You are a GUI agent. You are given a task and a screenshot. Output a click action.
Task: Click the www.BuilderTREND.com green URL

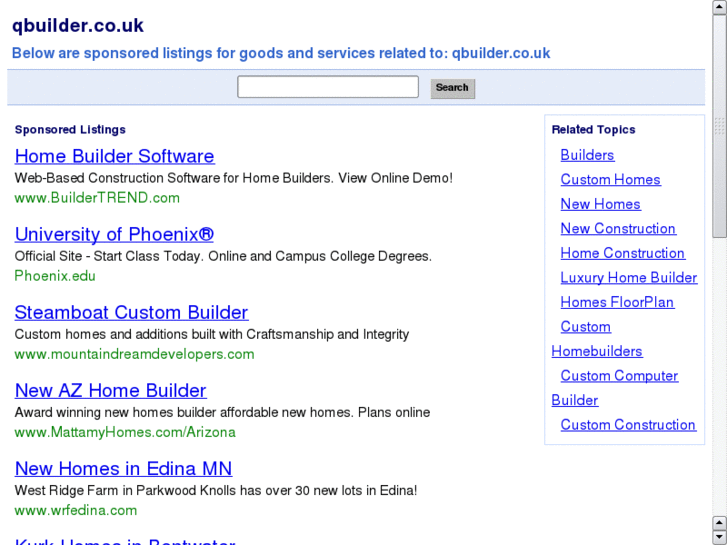coord(97,198)
